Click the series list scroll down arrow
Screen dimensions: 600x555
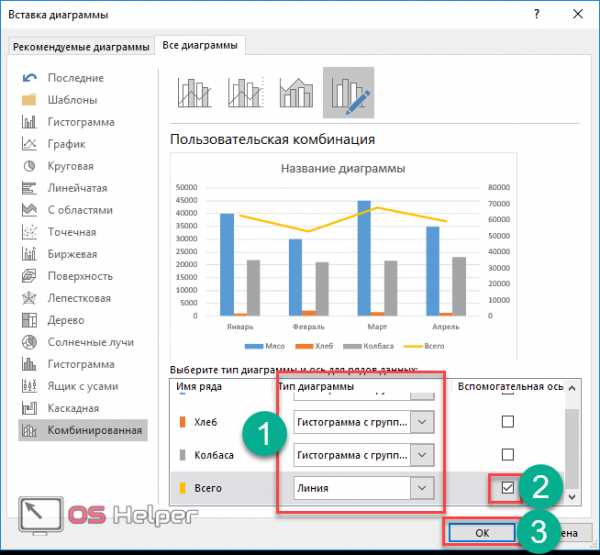572,497
